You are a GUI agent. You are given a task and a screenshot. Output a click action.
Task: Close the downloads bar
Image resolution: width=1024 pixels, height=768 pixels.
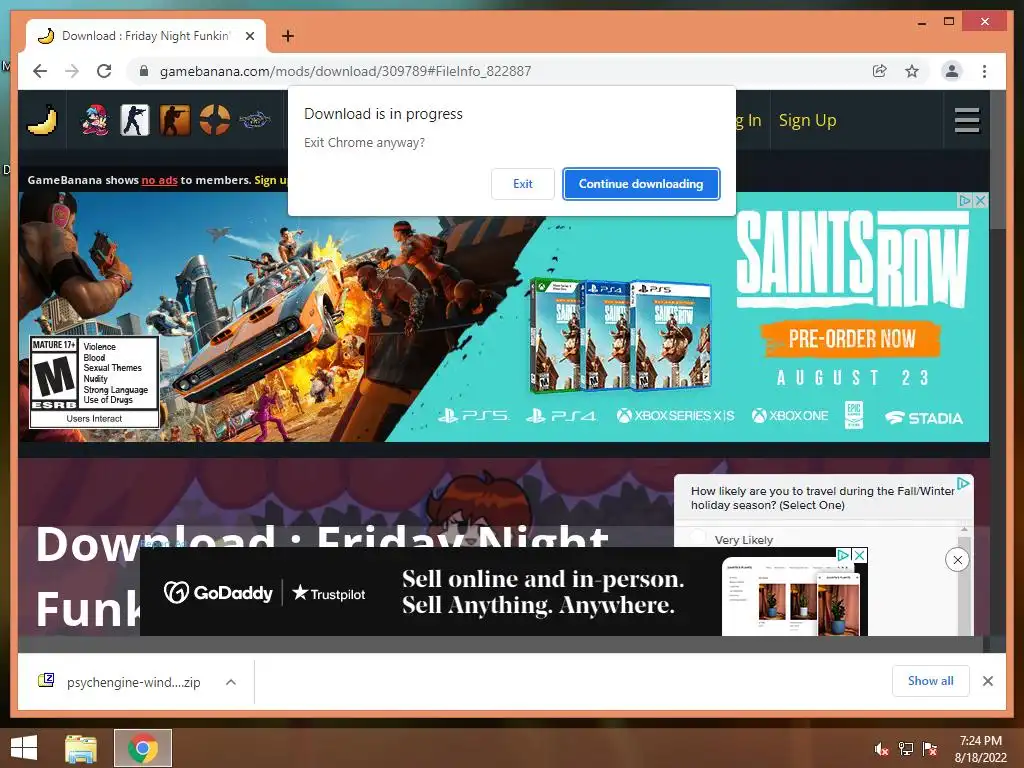(988, 681)
